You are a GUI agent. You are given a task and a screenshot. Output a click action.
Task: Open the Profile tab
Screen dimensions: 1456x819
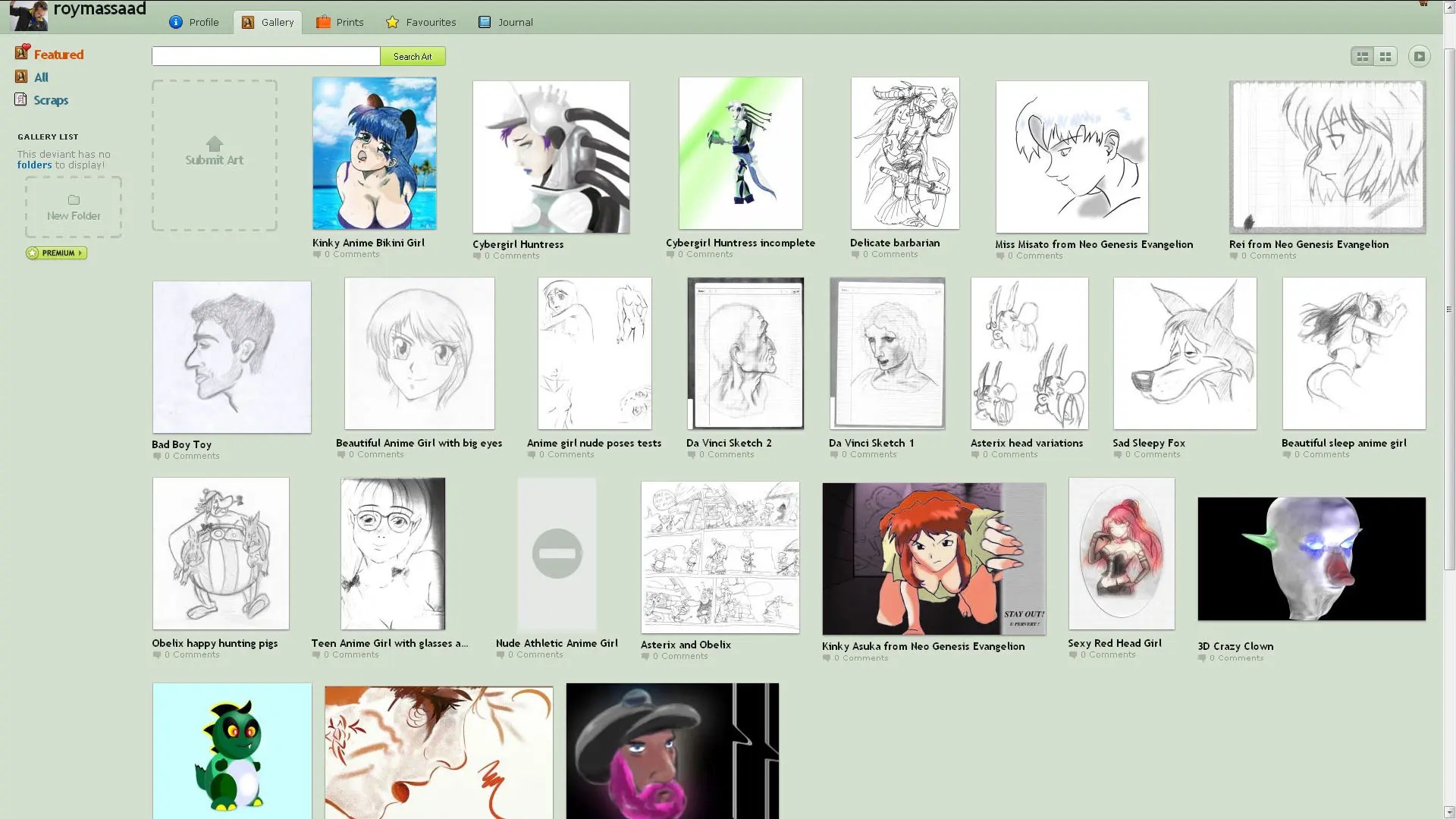194,22
